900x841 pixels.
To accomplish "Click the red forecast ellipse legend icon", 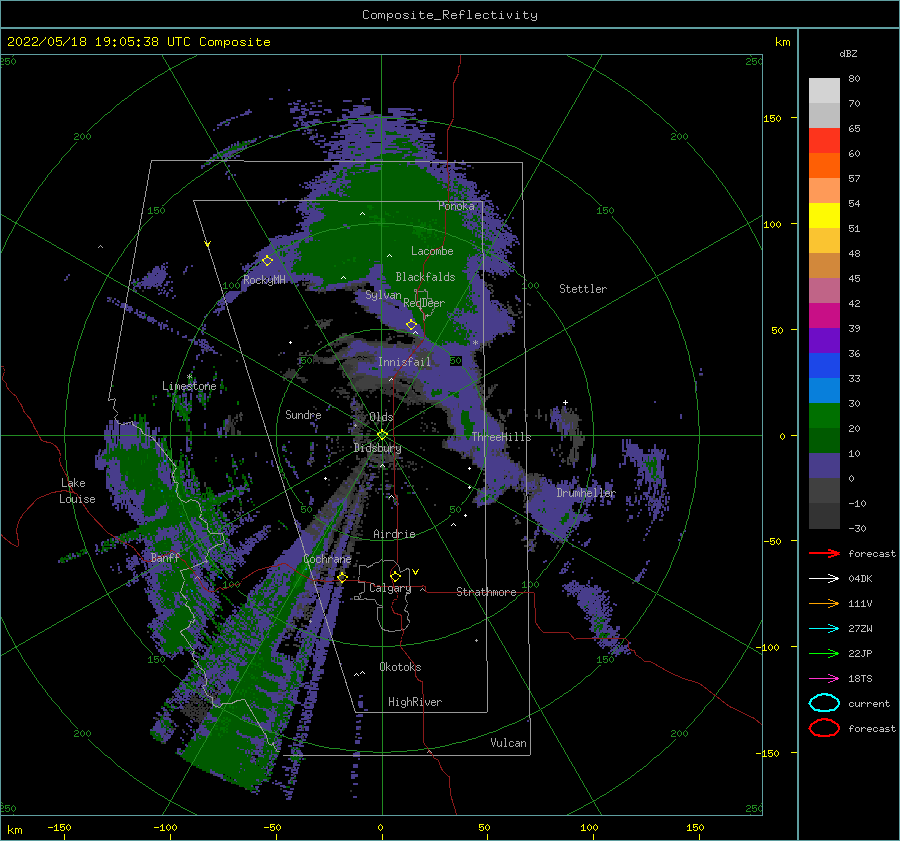I will pos(824,728).
